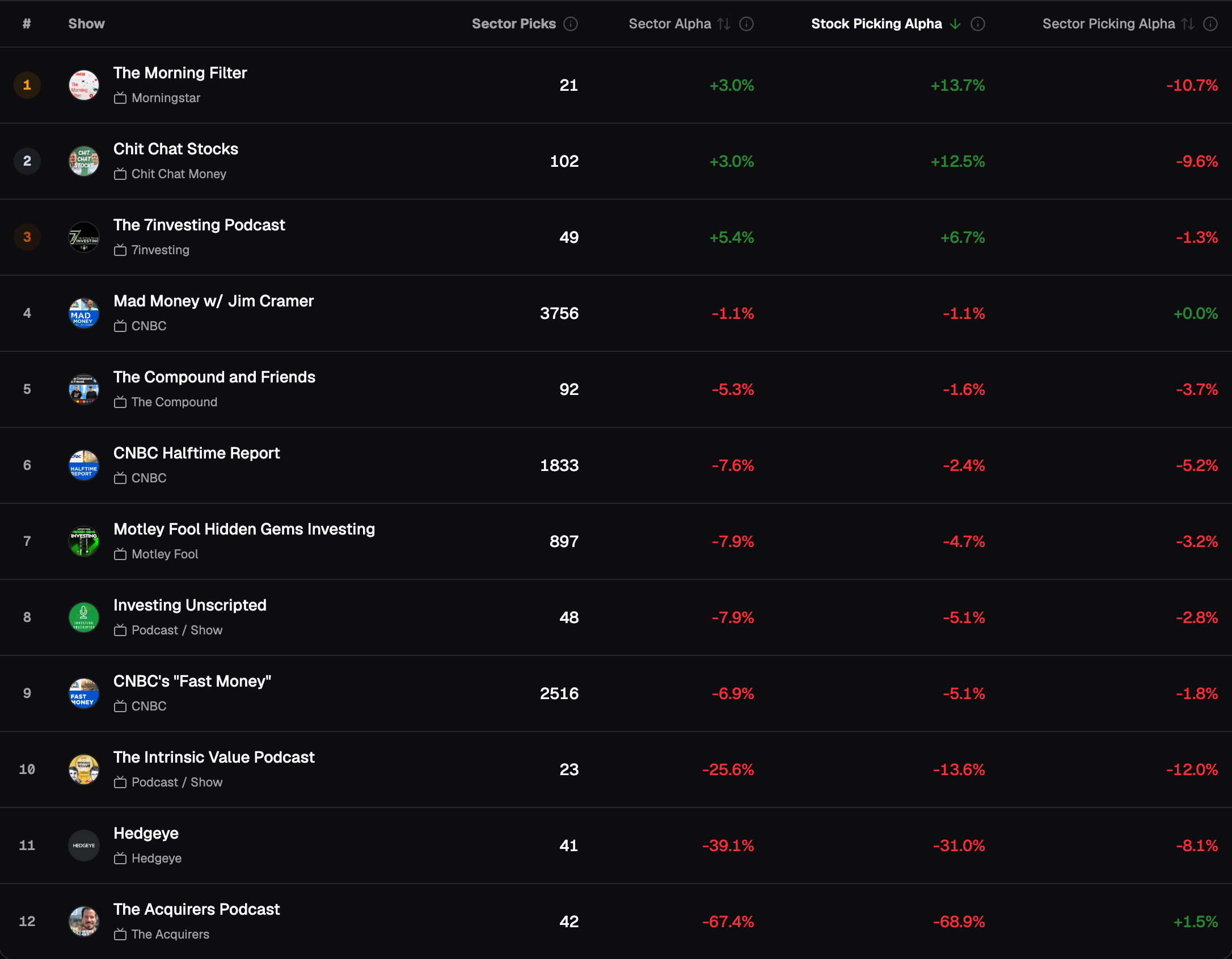Click the Stock Picking Alpha column header
Viewport: 1232px width, 959px height.
click(876, 24)
